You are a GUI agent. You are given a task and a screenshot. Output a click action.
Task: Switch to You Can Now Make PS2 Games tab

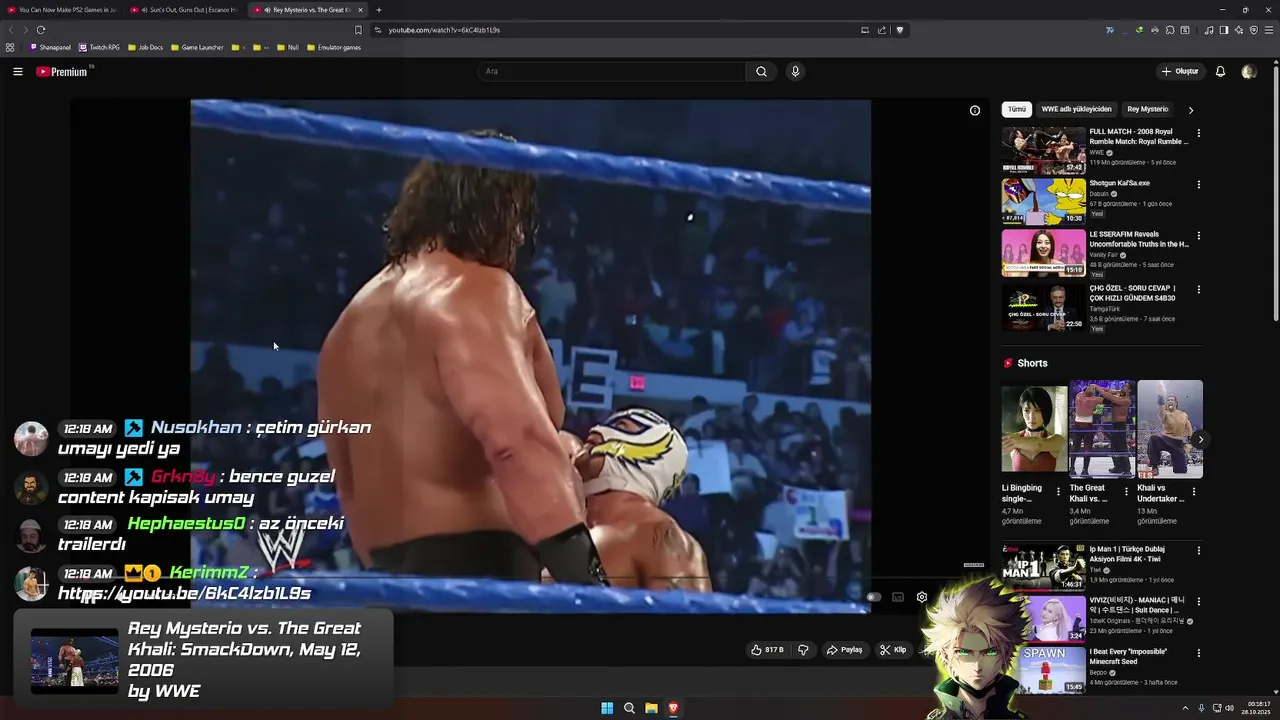(62, 10)
